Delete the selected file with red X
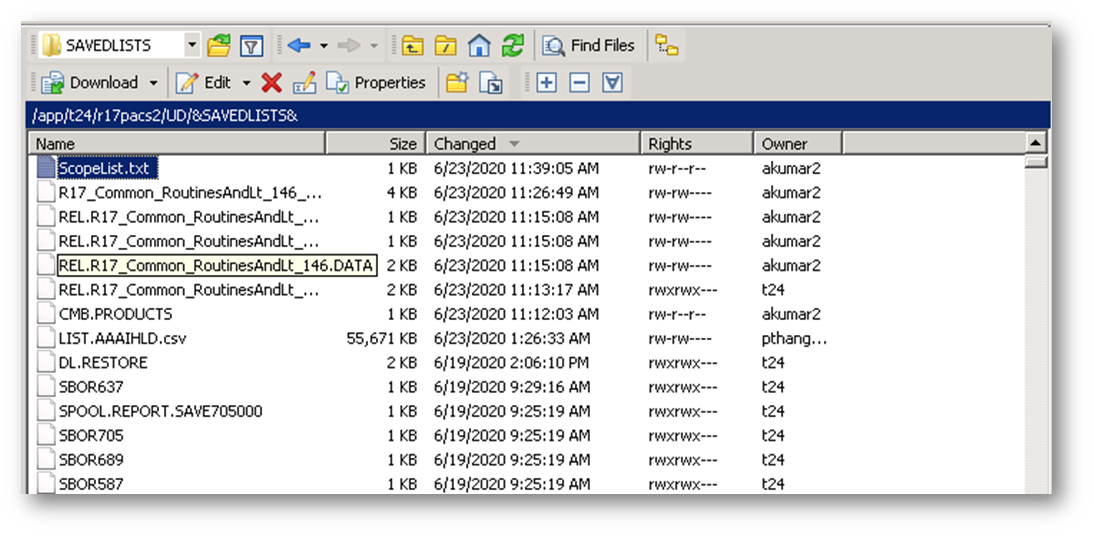 (271, 83)
